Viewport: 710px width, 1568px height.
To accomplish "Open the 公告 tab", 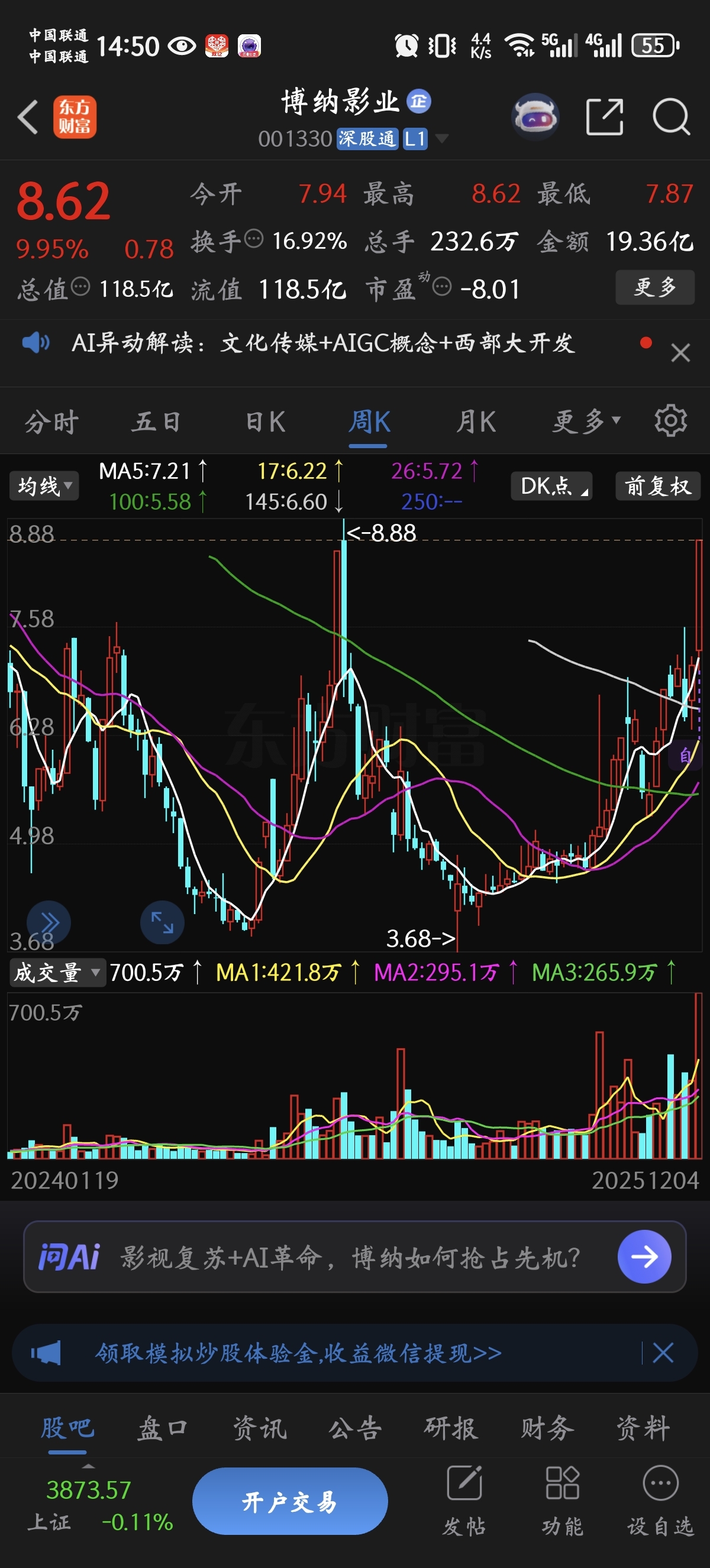I will coord(355,1428).
